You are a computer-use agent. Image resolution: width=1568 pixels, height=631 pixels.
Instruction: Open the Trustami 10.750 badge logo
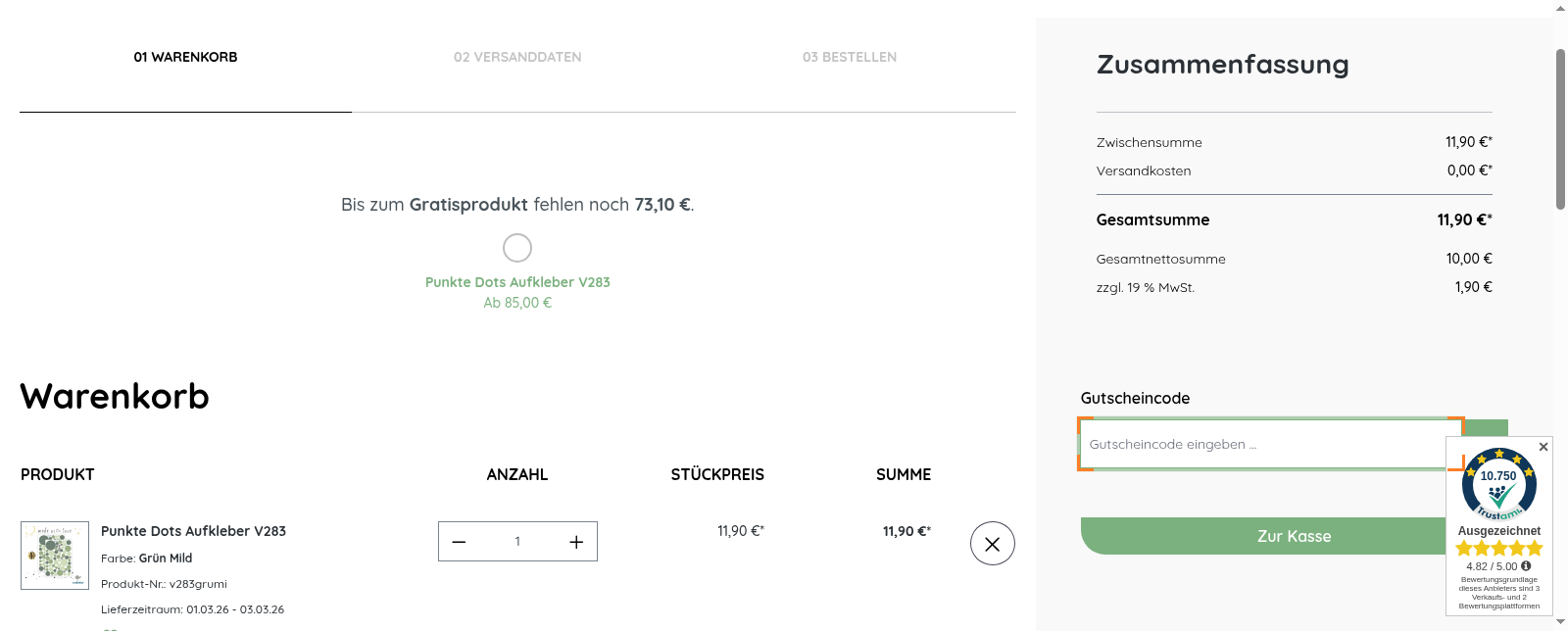pyautogui.click(x=1498, y=484)
